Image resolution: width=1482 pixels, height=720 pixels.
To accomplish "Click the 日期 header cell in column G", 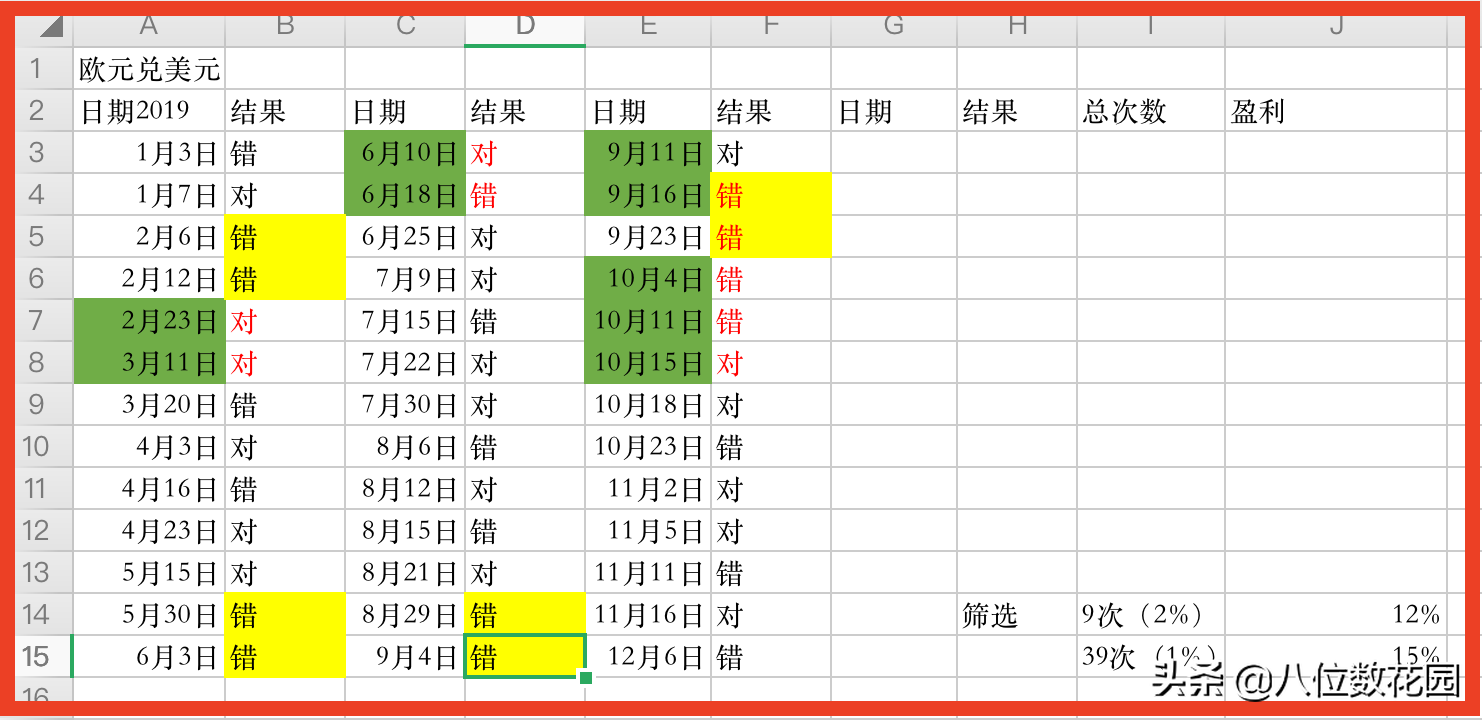I will (894, 111).
